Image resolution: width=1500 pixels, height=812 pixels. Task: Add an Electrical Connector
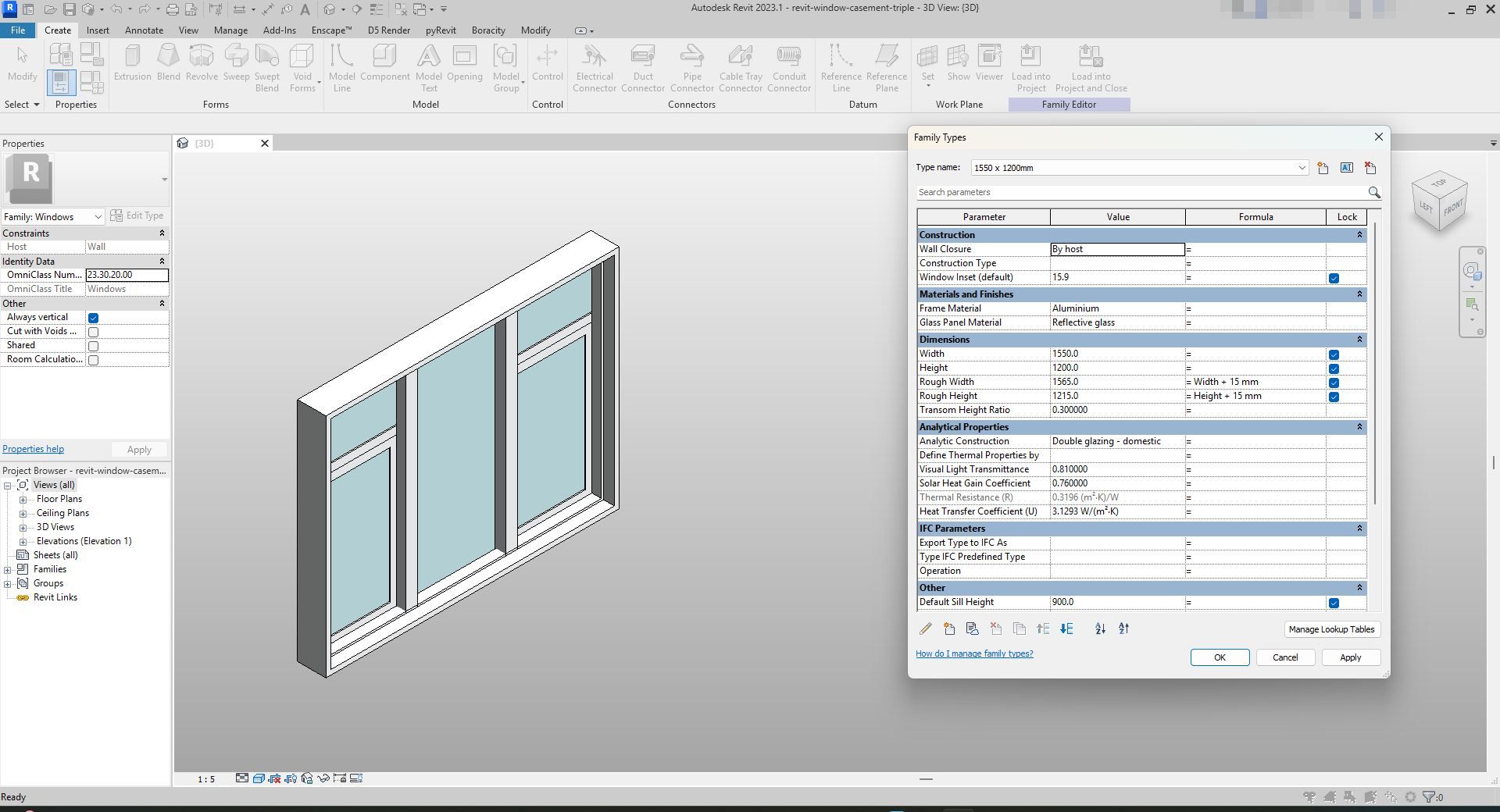(595, 68)
